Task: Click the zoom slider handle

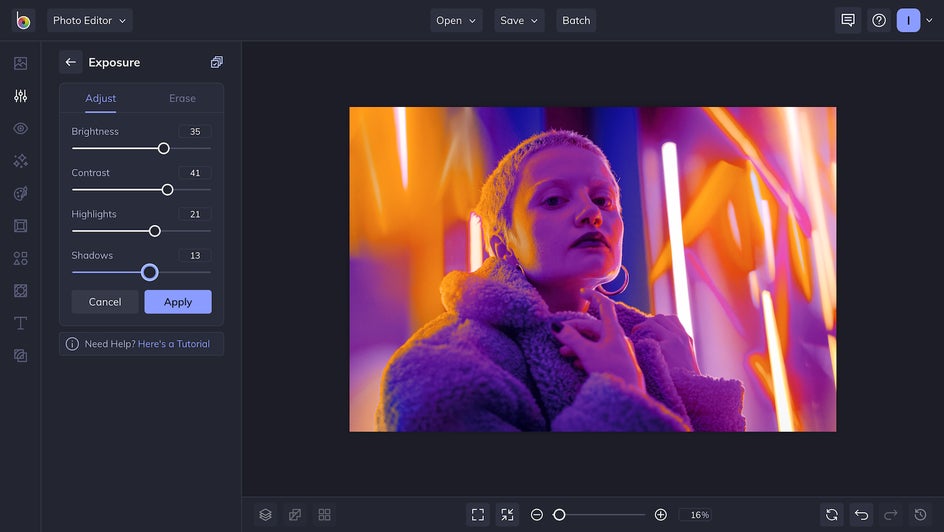Action: point(559,515)
